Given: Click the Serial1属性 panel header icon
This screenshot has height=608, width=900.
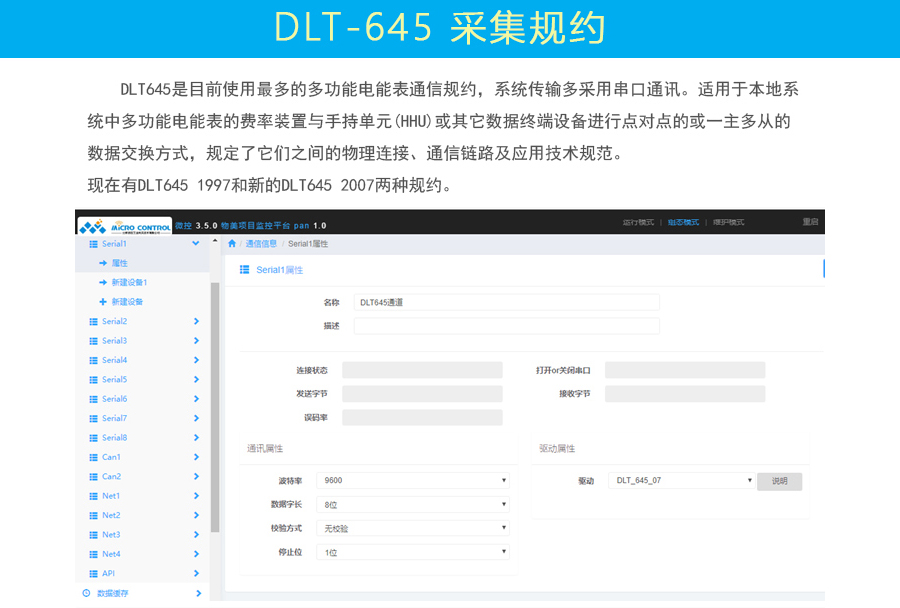Looking at the screenshot, I should [244, 269].
